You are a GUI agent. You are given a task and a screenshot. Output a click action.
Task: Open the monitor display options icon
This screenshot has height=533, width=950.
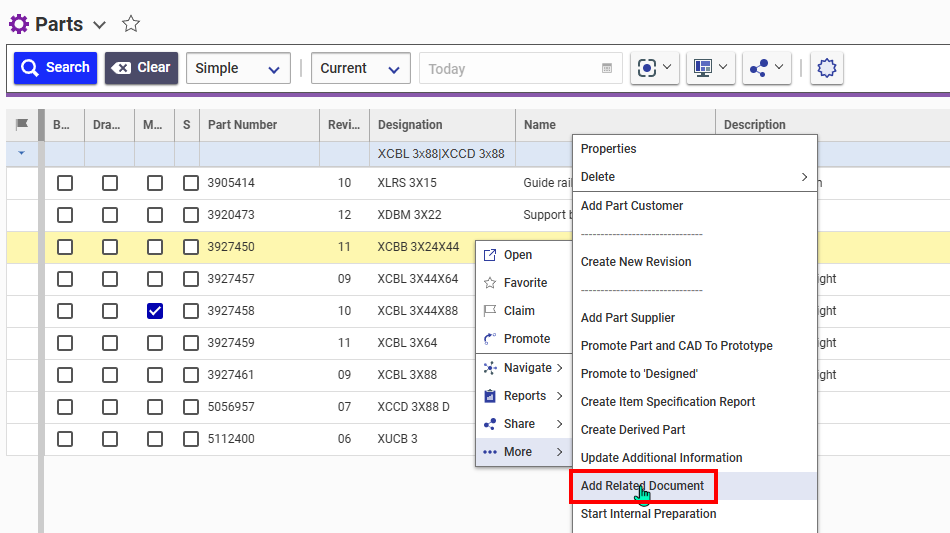(711, 68)
